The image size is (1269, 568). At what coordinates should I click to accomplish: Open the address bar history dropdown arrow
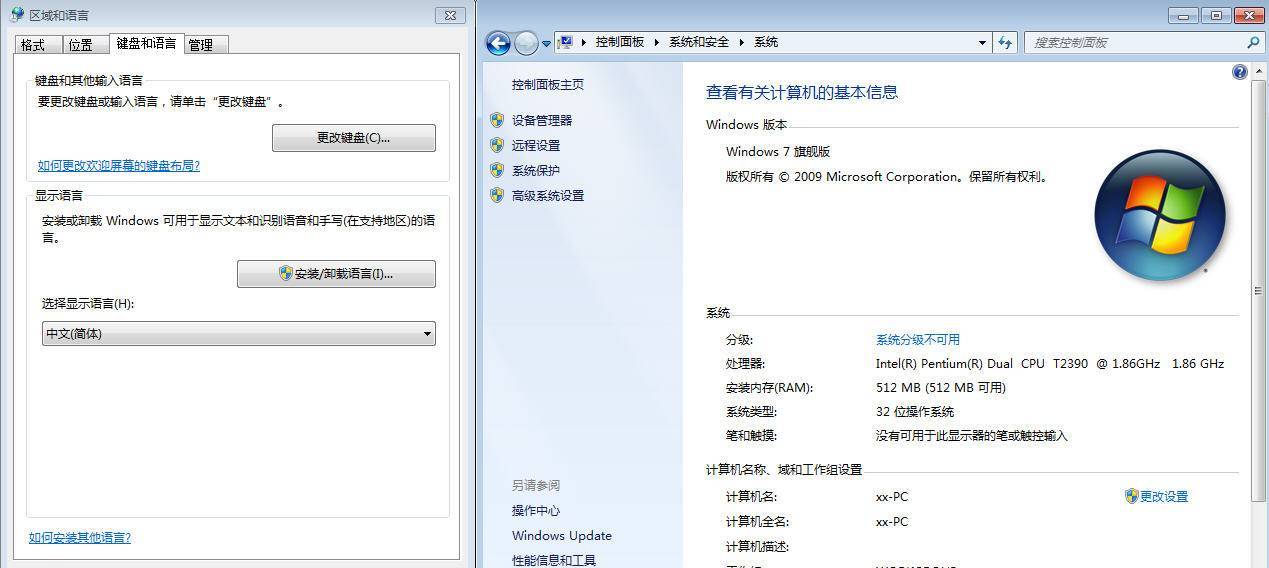pos(982,42)
